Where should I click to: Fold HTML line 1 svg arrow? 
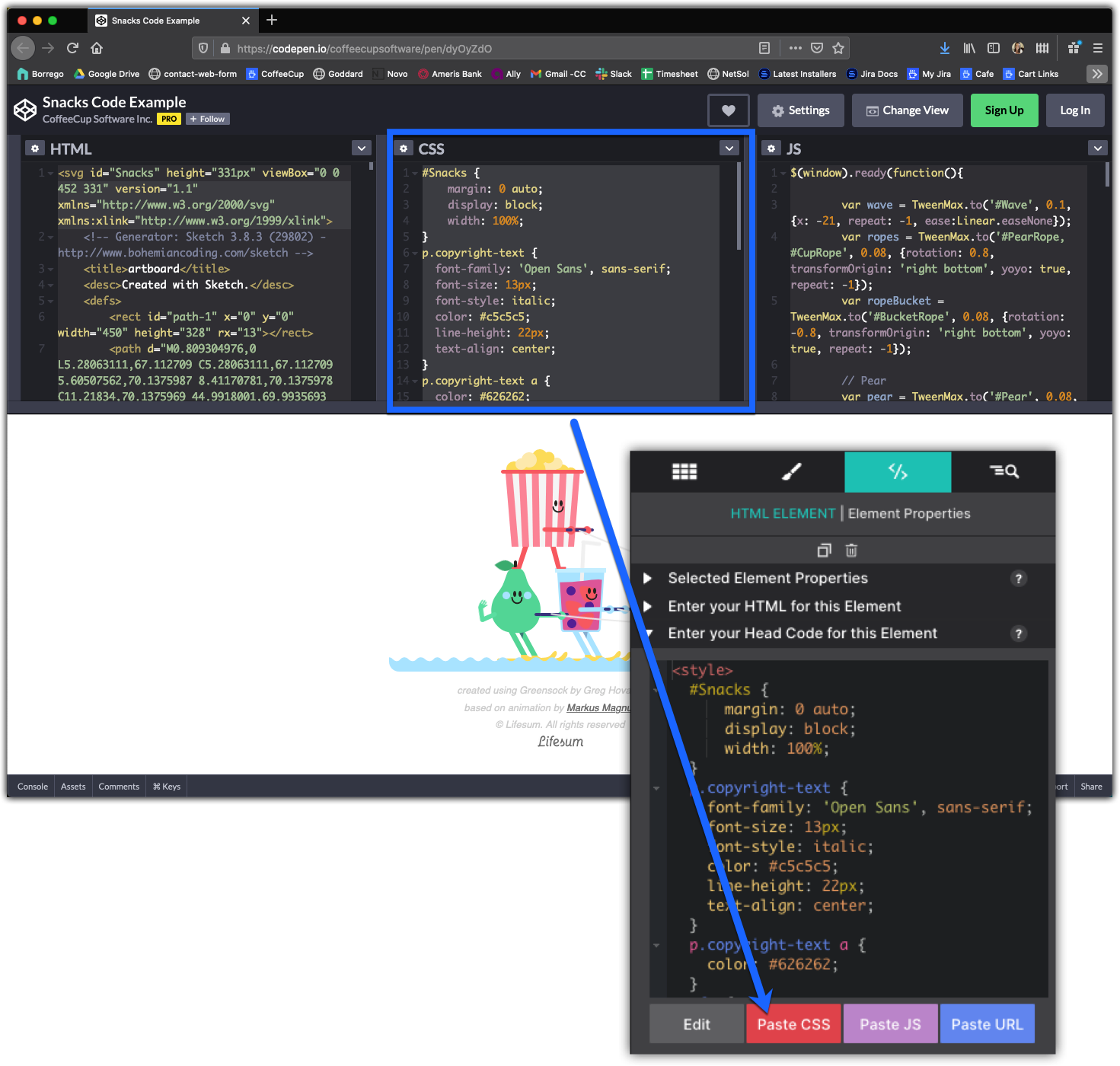[x=51, y=174]
